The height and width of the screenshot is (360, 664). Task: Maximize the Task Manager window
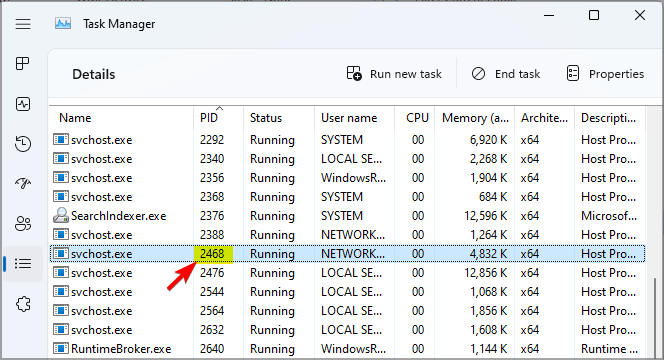tap(594, 15)
